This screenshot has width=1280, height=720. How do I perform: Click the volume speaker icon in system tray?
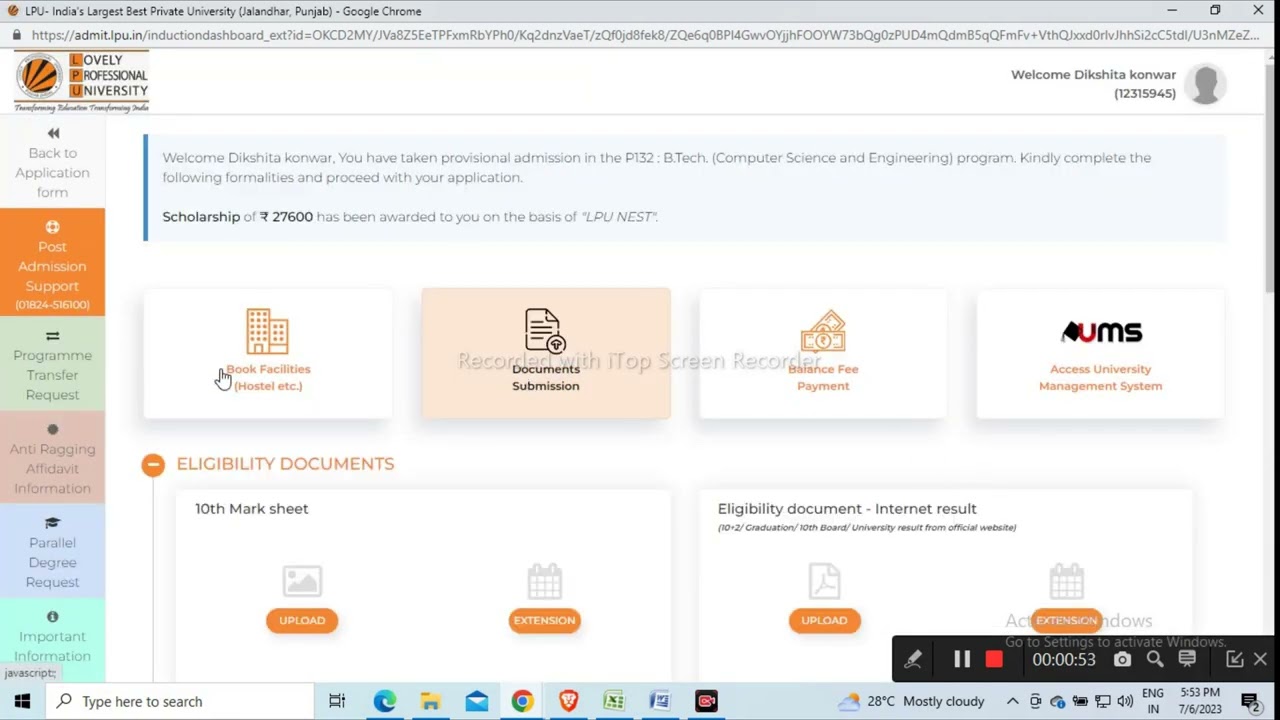[x=1125, y=701]
